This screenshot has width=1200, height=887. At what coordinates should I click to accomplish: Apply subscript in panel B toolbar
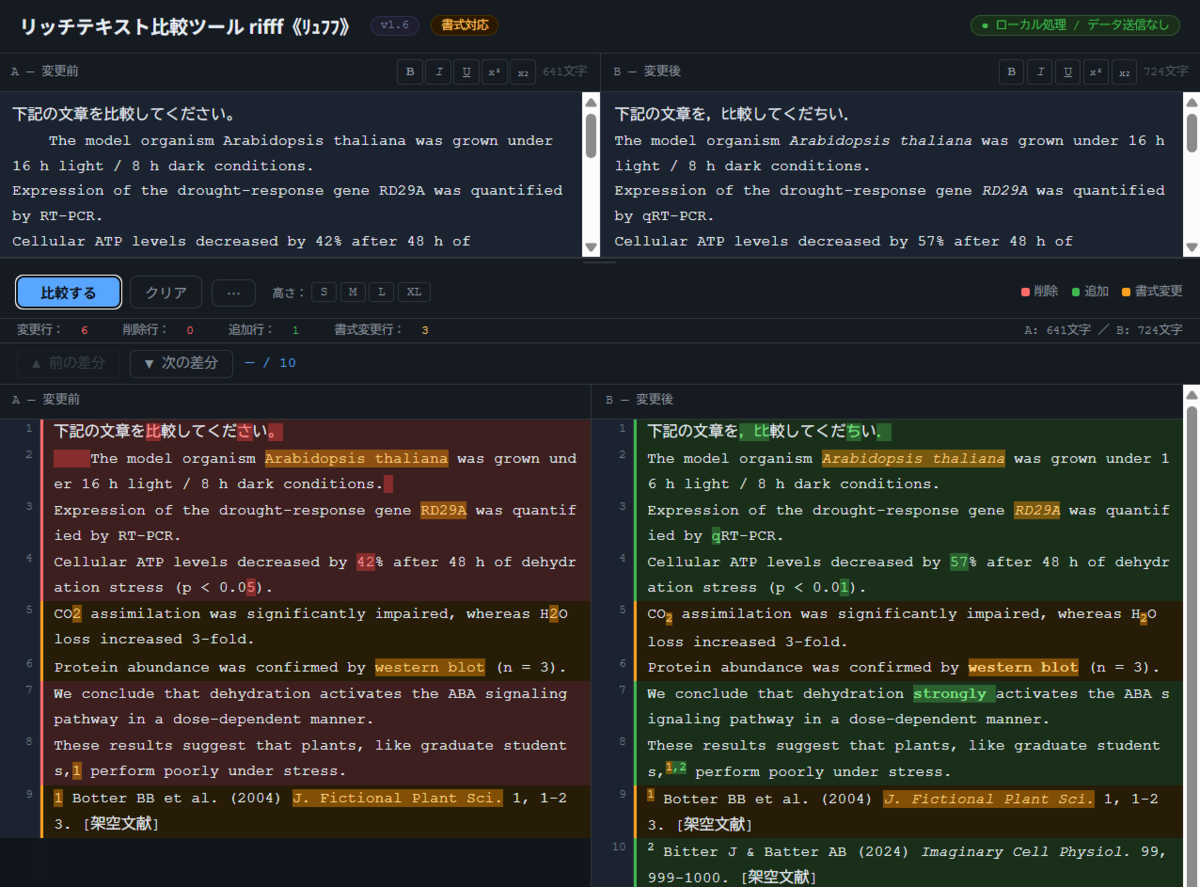(1125, 72)
